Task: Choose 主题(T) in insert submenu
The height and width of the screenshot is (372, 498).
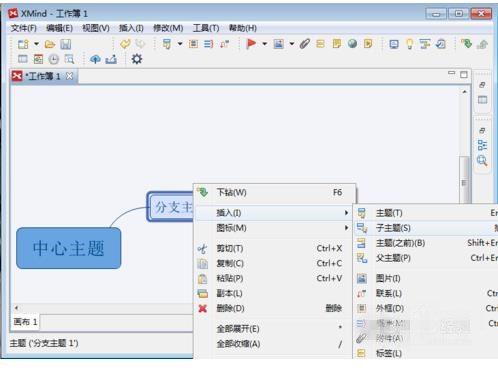Action: coord(426,213)
